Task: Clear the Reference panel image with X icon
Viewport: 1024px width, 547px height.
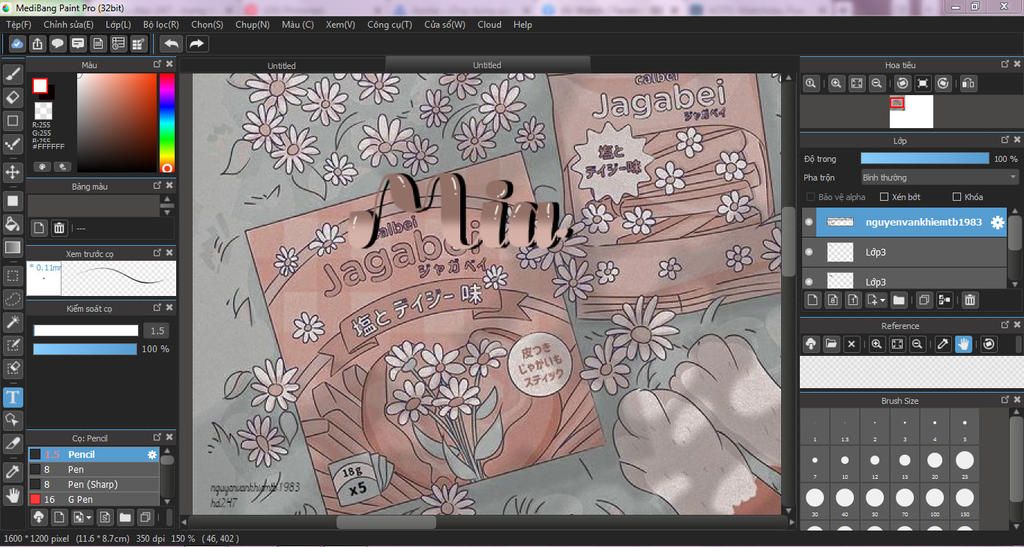Action: point(851,344)
